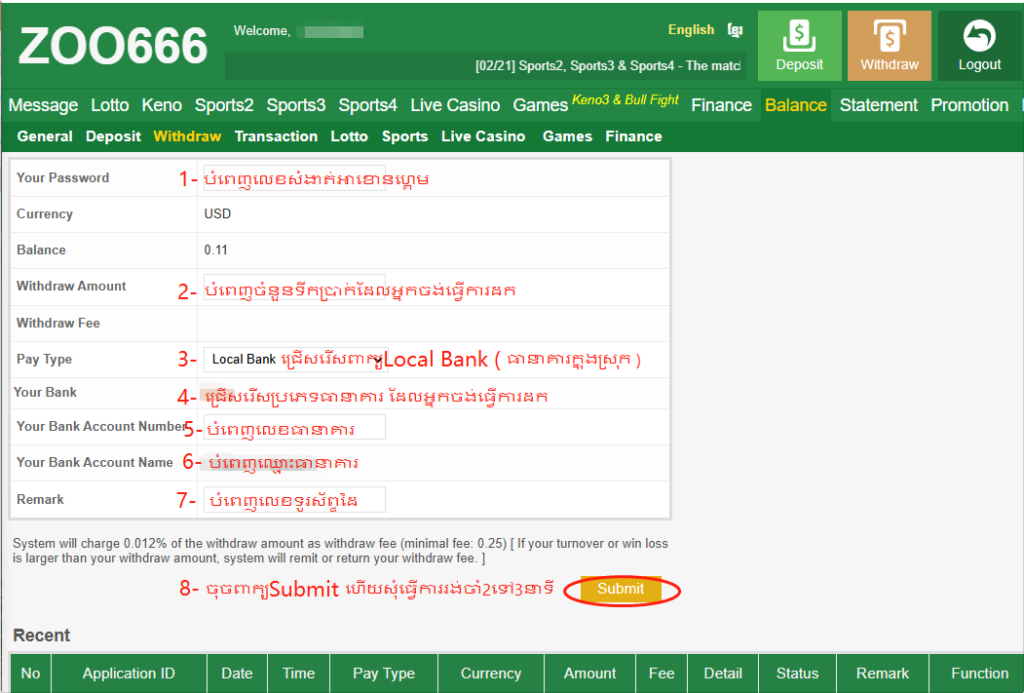The height and width of the screenshot is (693, 1024).
Task: Click the Logout arrow icon
Action: 979,38
